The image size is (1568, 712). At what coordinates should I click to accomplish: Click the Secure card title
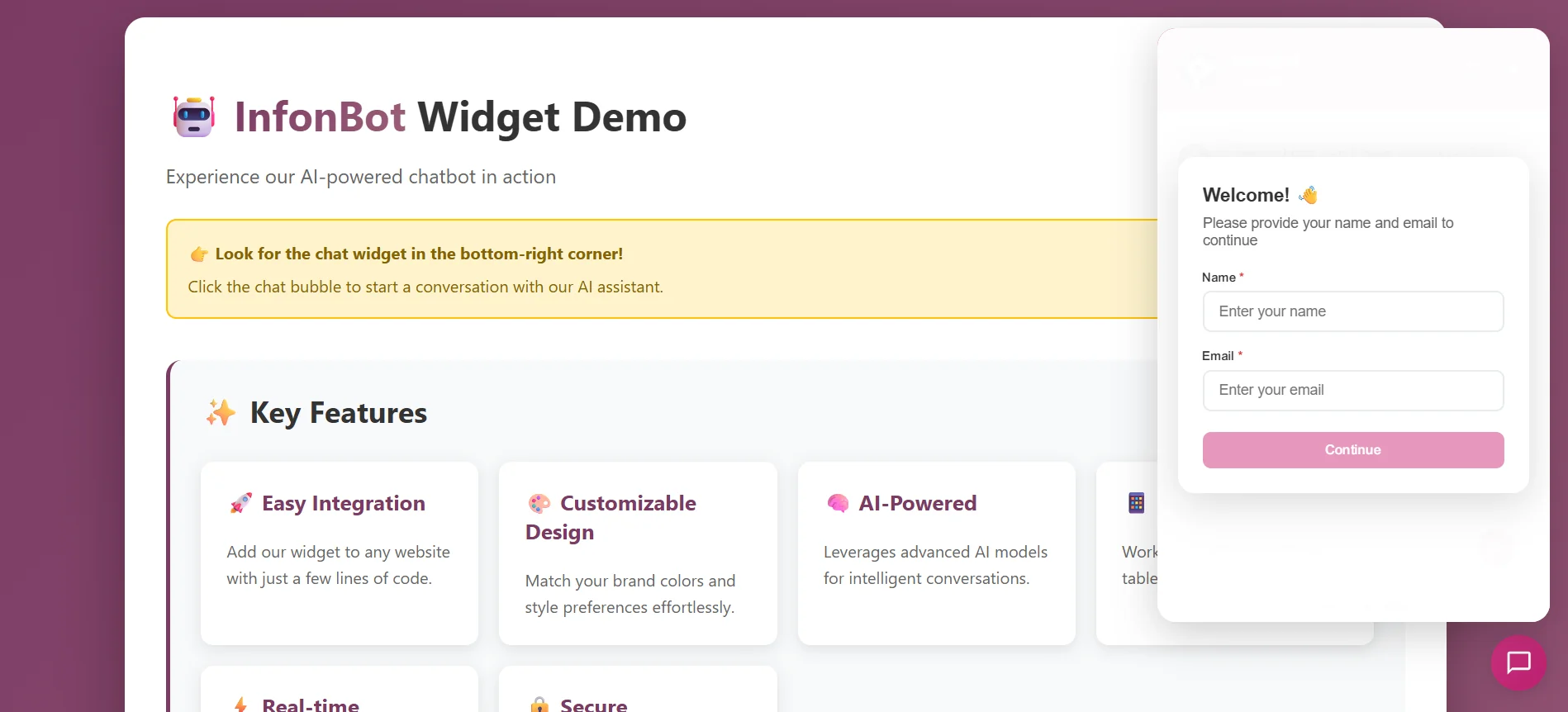coord(594,705)
